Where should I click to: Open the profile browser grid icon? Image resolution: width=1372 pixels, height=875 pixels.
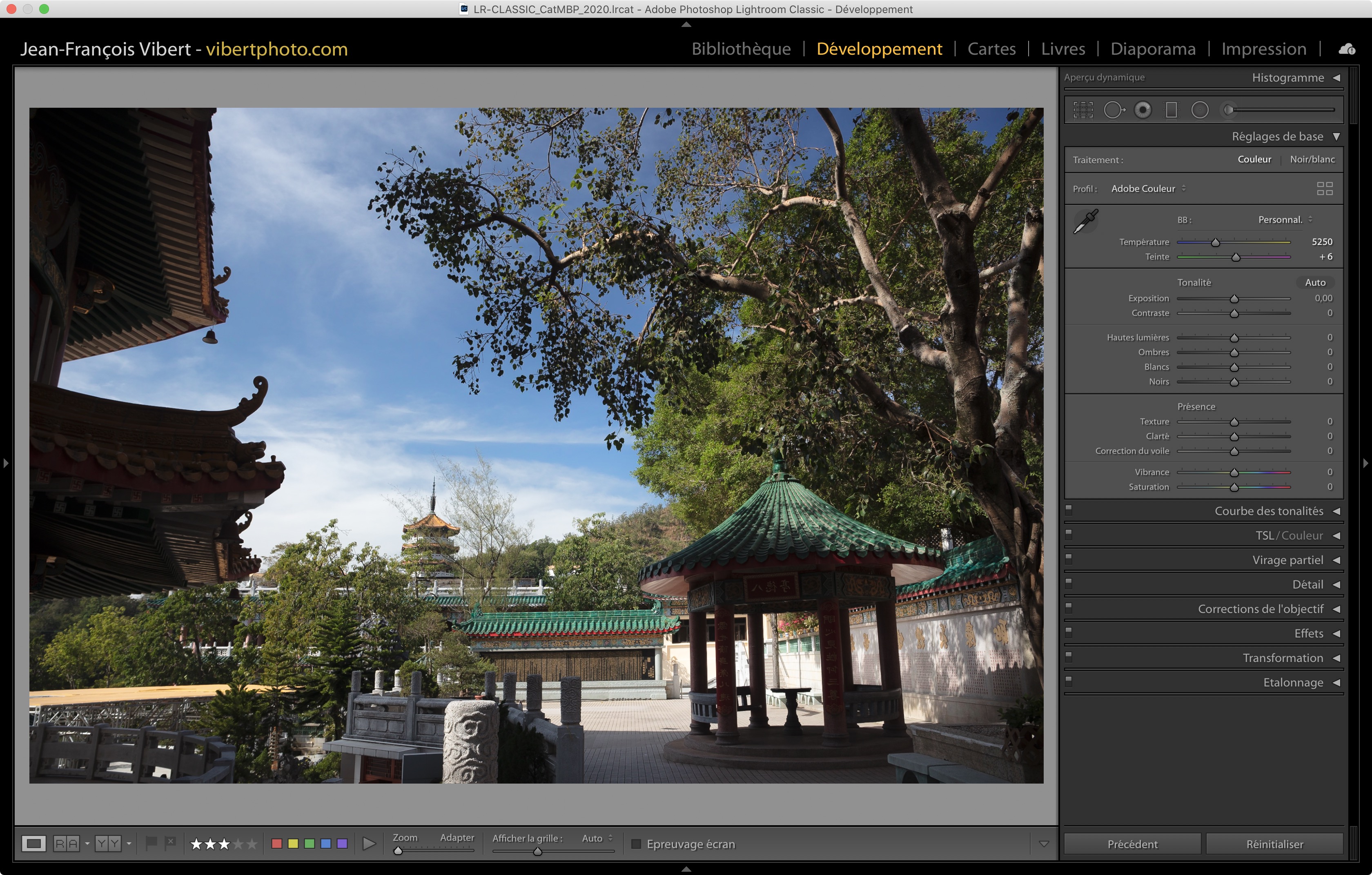(x=1324, y=189)
